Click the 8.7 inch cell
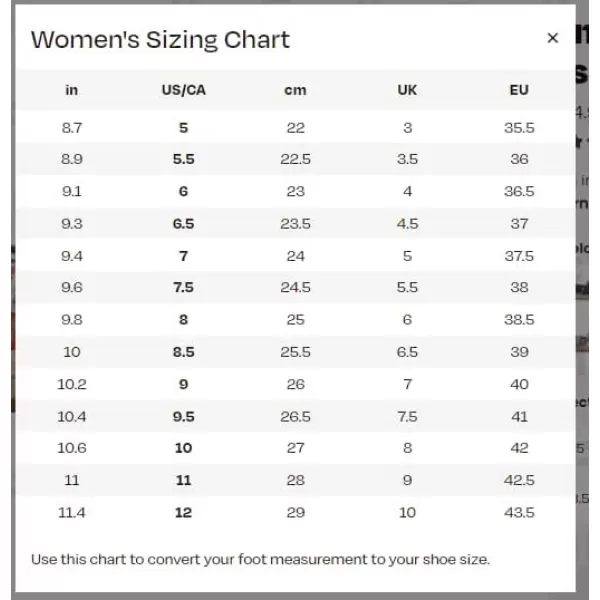Viewport: 600px width, 600px height. click(x=72, y=128)
